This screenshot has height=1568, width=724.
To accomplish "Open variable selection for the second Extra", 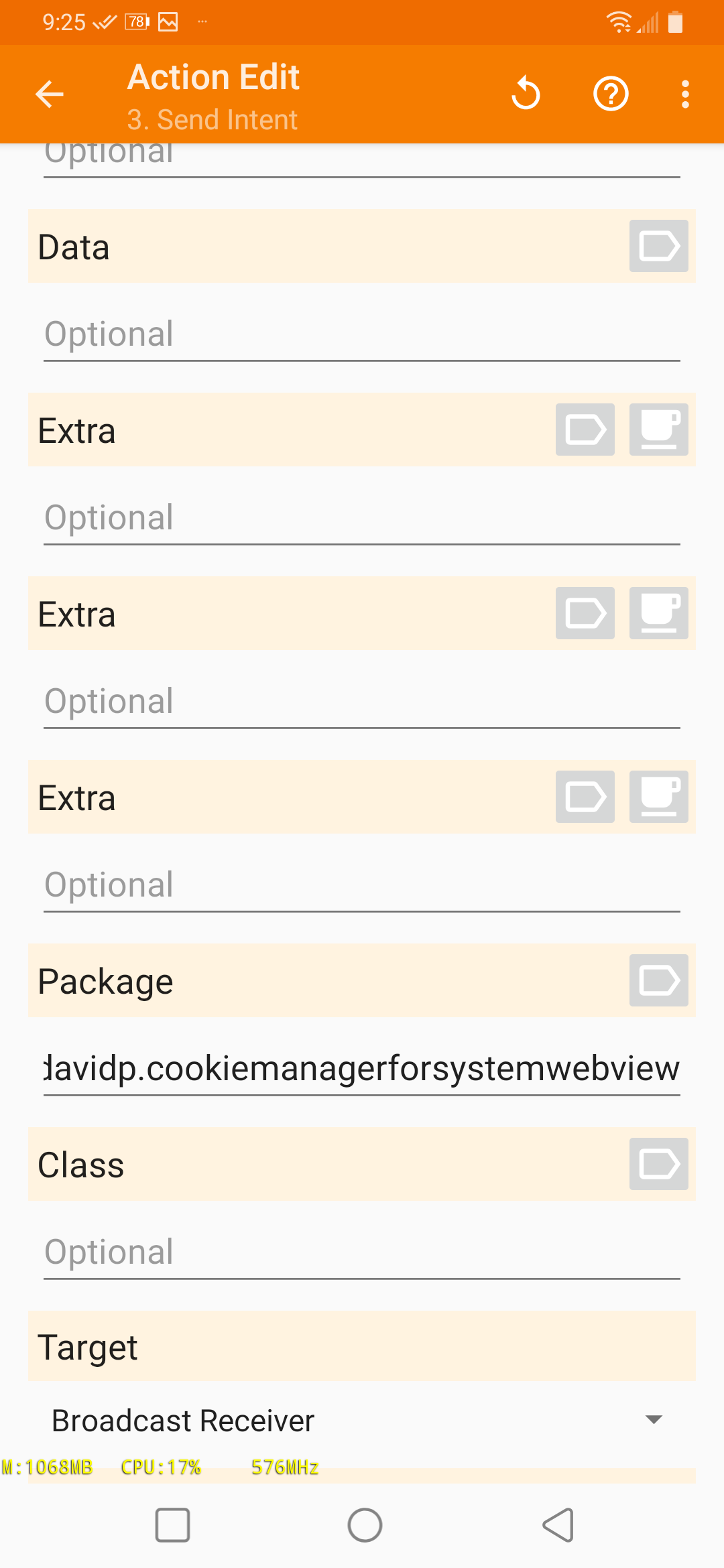I will point(584,613).
